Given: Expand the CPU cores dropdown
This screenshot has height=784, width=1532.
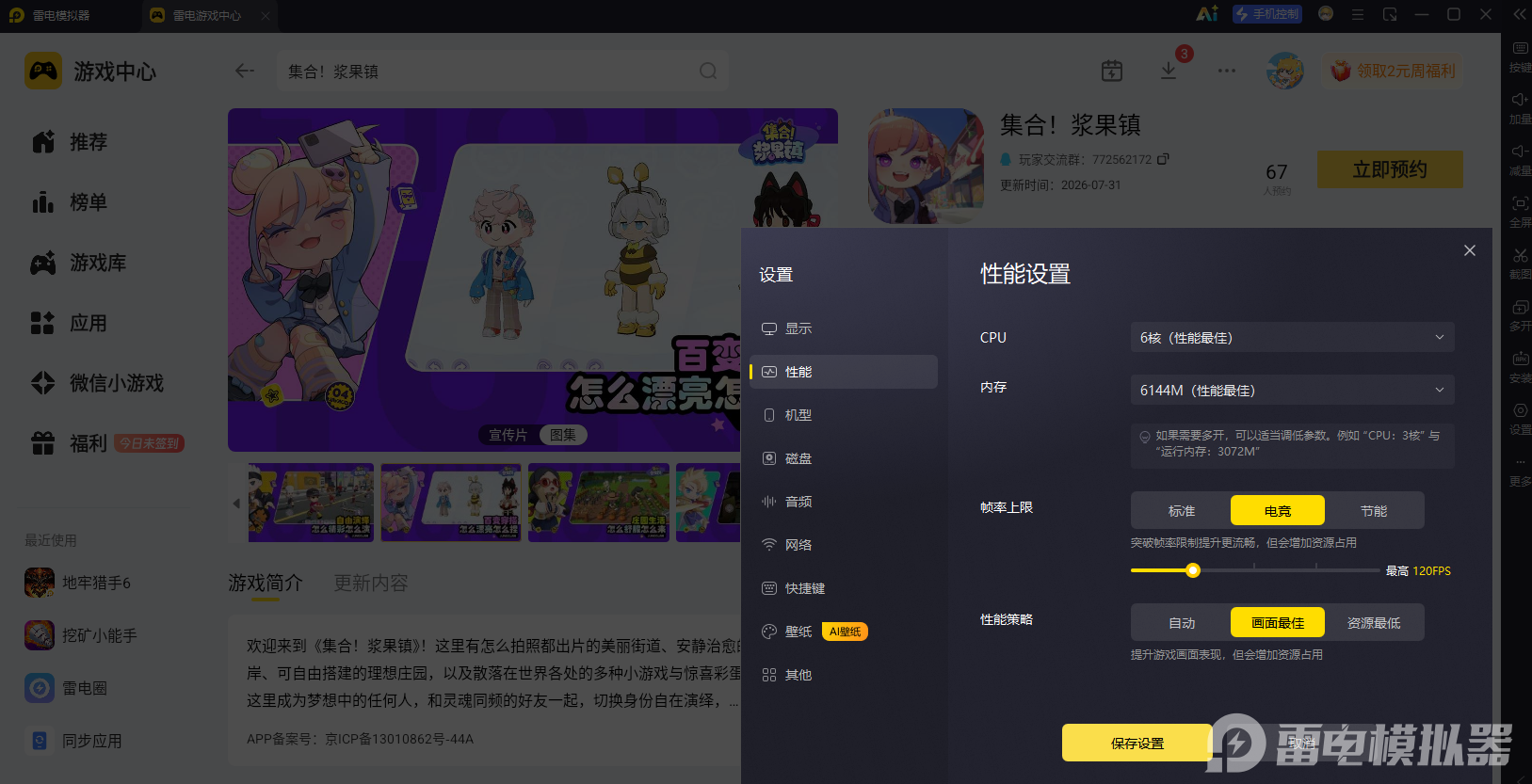Looking at the screenshot, I should click(1292, 337).
